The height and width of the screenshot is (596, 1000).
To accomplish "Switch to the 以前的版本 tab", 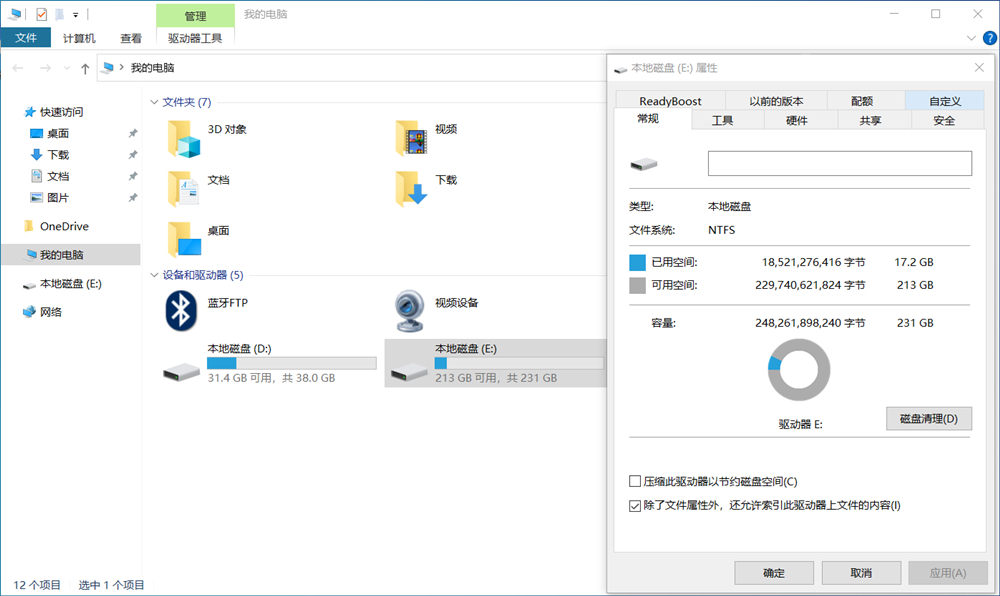I will (x=776, y=101).
